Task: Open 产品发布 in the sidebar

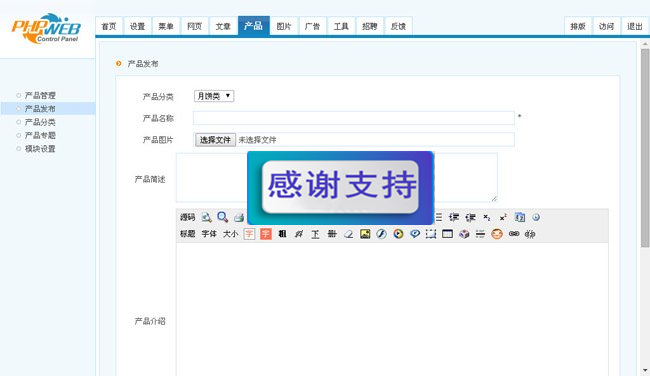Action: (x=40, y=109)
